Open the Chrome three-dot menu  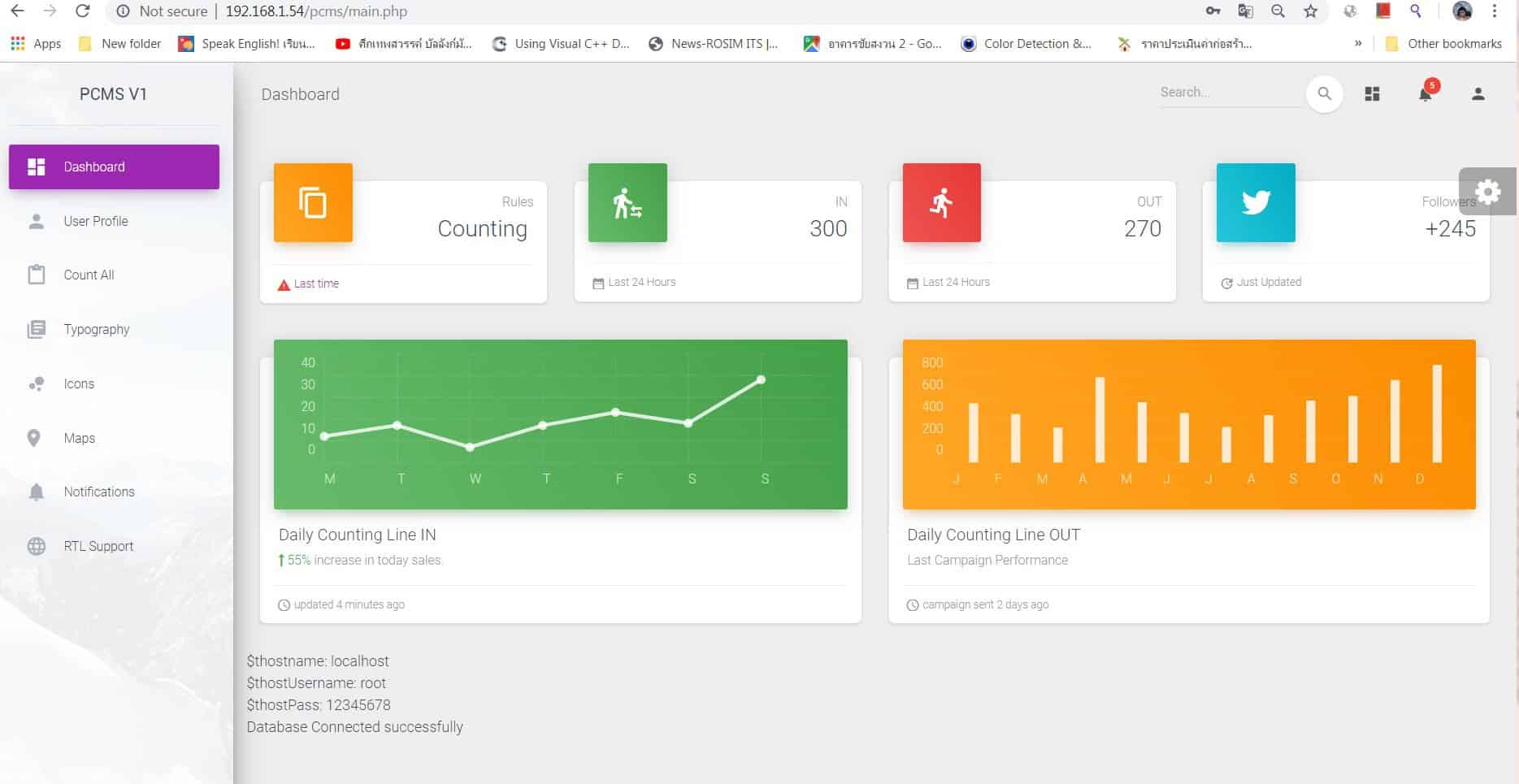tap(1496, 11)
